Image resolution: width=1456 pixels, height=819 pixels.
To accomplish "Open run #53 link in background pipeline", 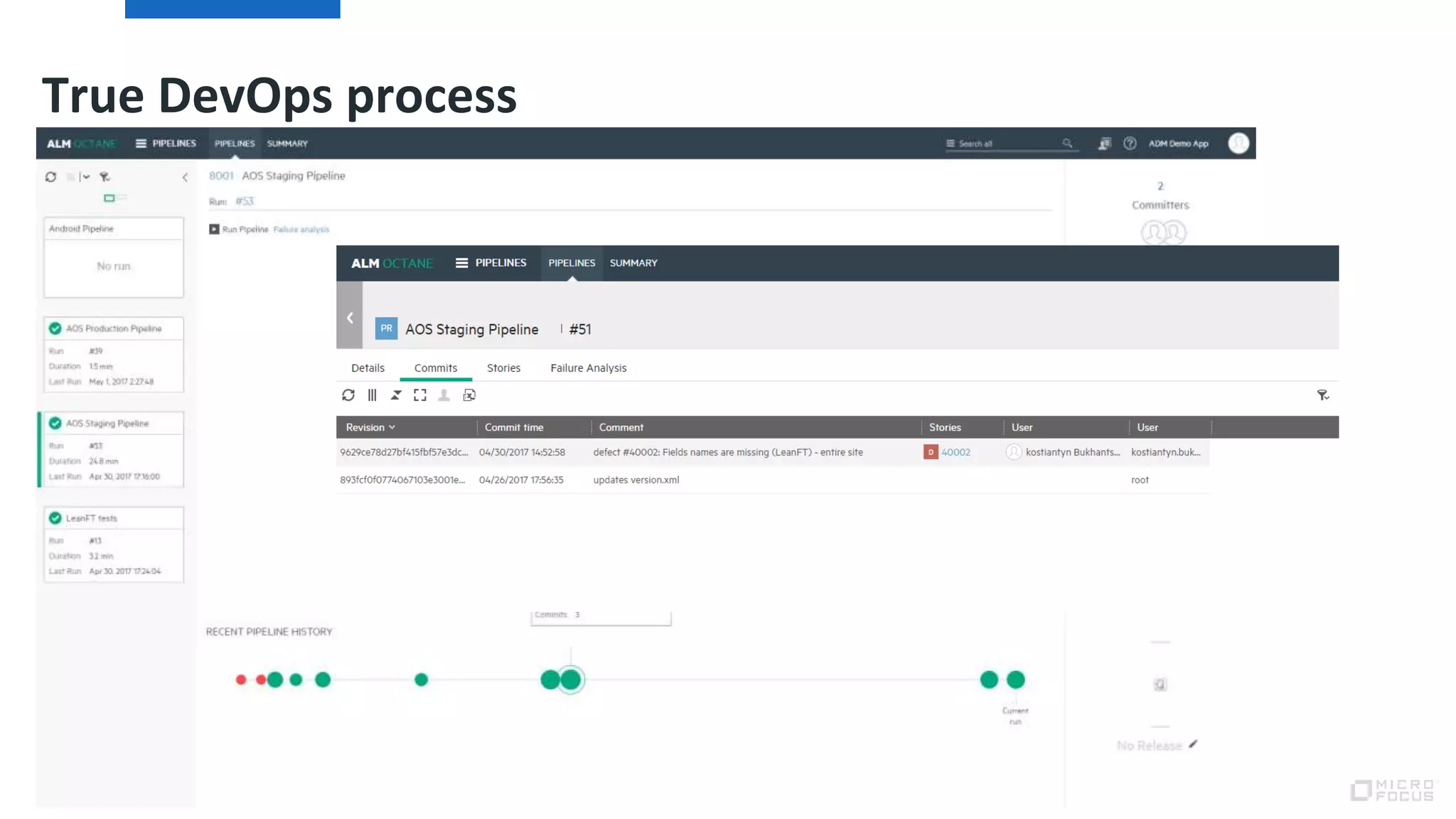I will click(245, 201).
